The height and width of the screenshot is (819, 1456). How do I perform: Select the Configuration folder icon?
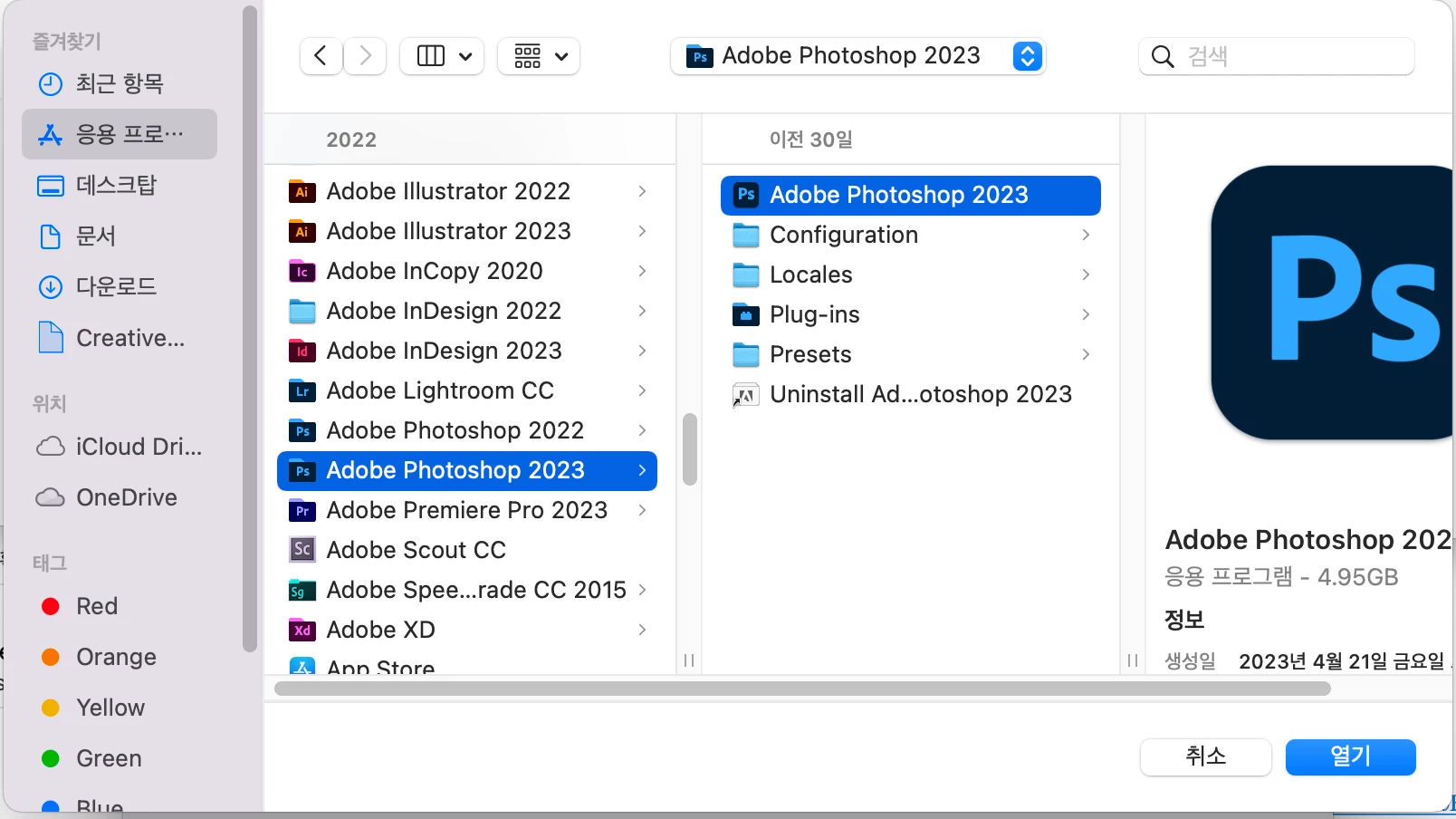click(746, 235)
